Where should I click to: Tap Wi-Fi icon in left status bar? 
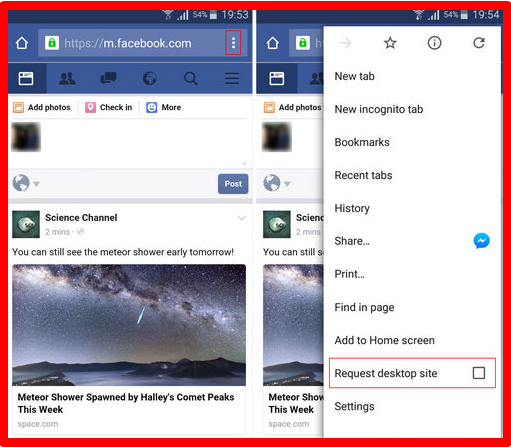pos(168,15)
